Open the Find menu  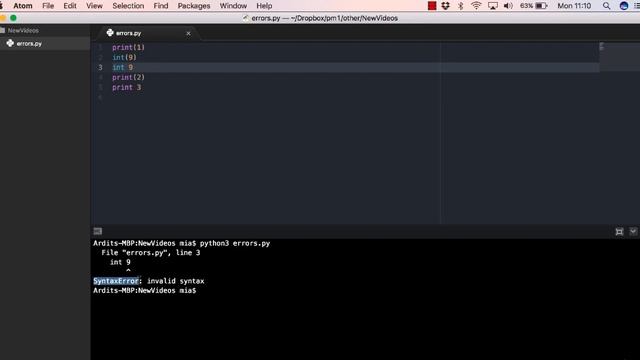coord(160,6)
